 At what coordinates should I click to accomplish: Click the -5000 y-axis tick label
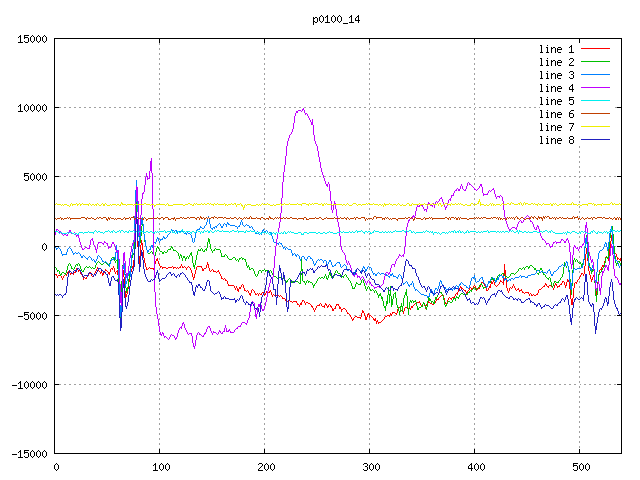(32, 316)
